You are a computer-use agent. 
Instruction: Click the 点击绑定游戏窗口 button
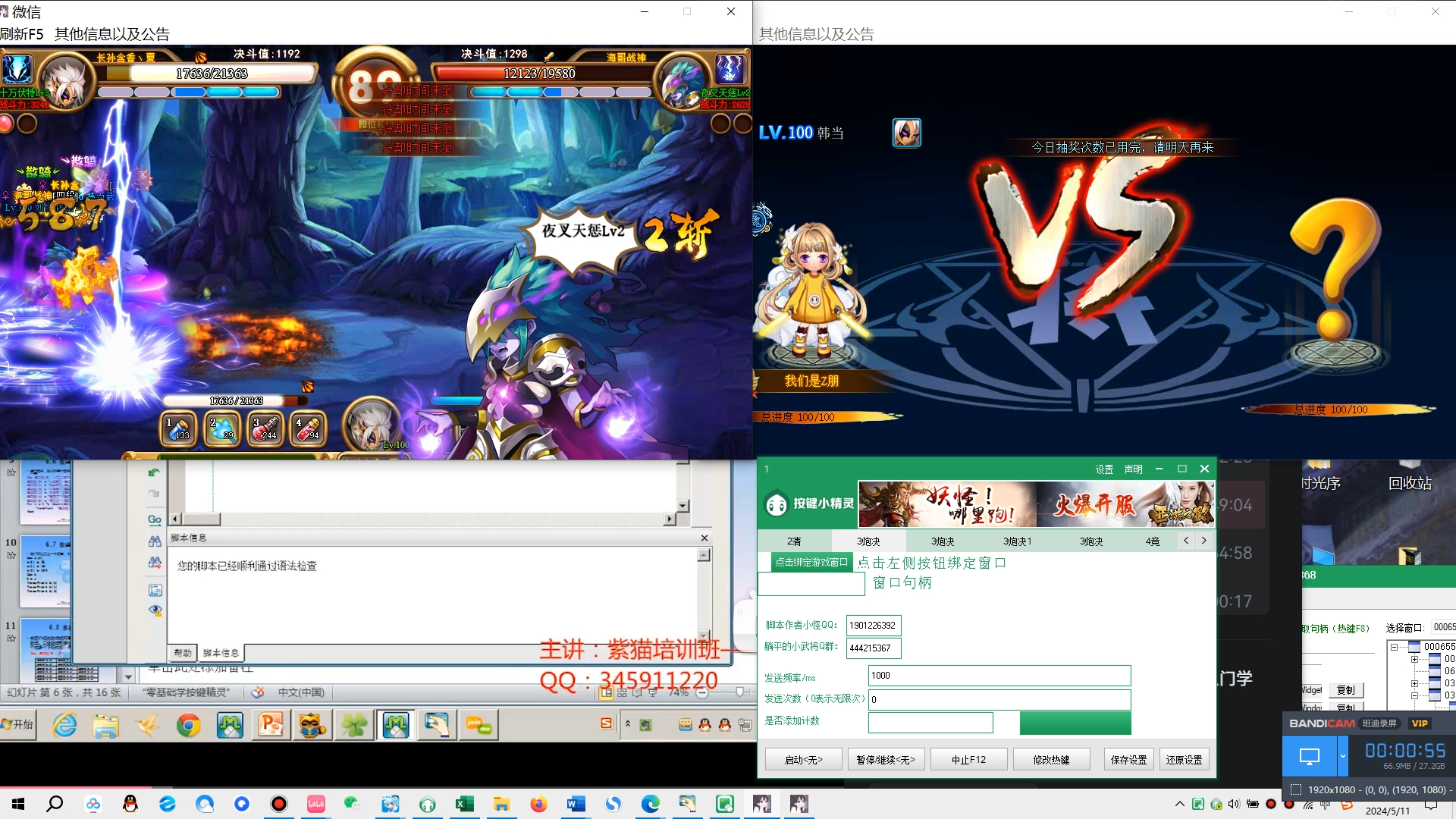(x=811, y=562)
